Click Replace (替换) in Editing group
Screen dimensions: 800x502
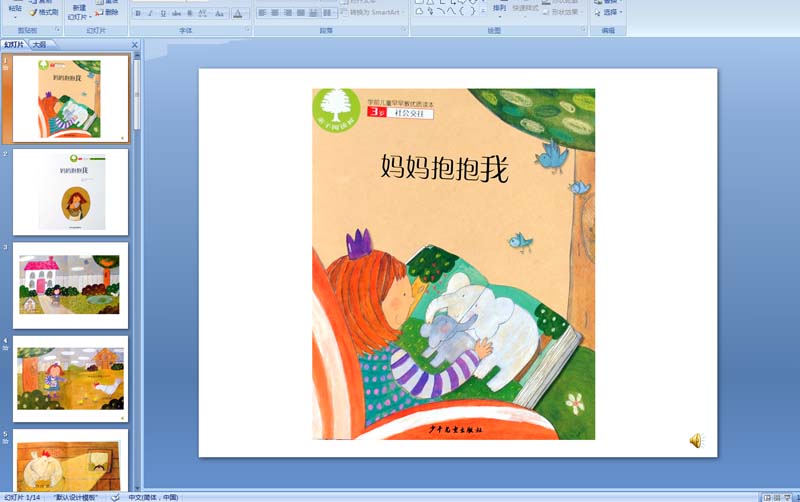click(x=608, y=3)
